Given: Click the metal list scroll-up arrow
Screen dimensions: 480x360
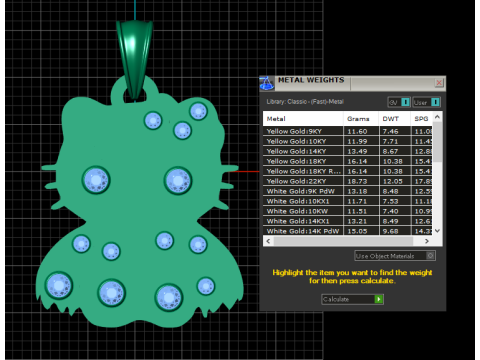Looking at the screenshot, I should (x=438, y=117).
